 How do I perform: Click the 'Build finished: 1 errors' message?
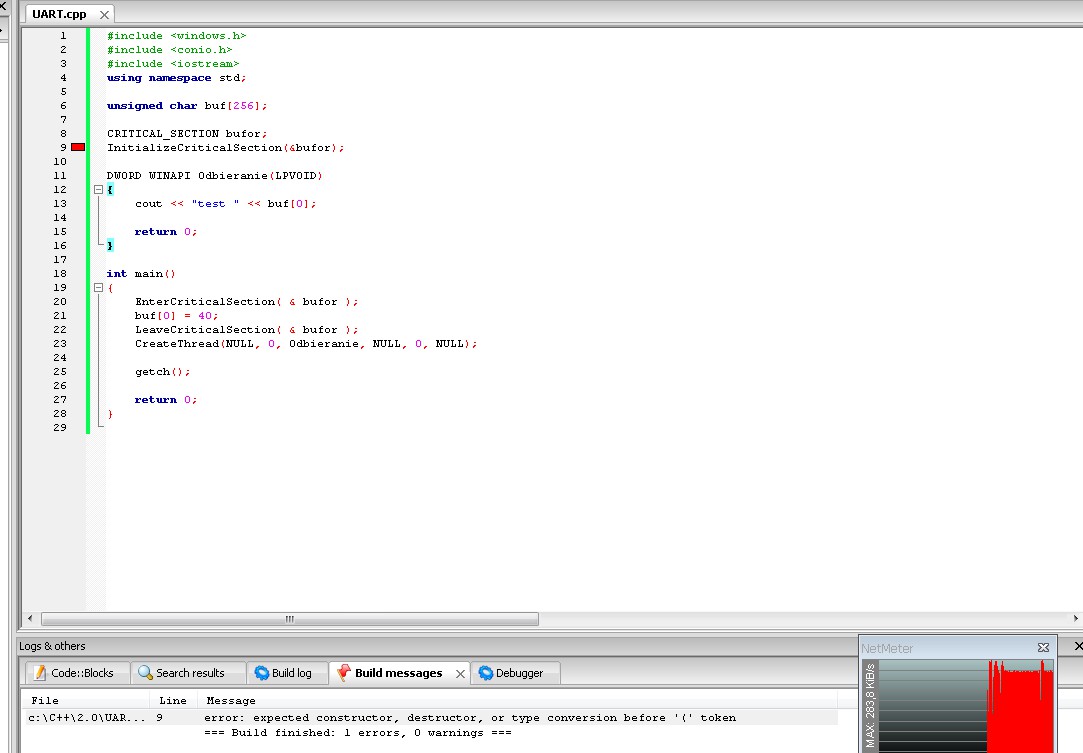358,733
